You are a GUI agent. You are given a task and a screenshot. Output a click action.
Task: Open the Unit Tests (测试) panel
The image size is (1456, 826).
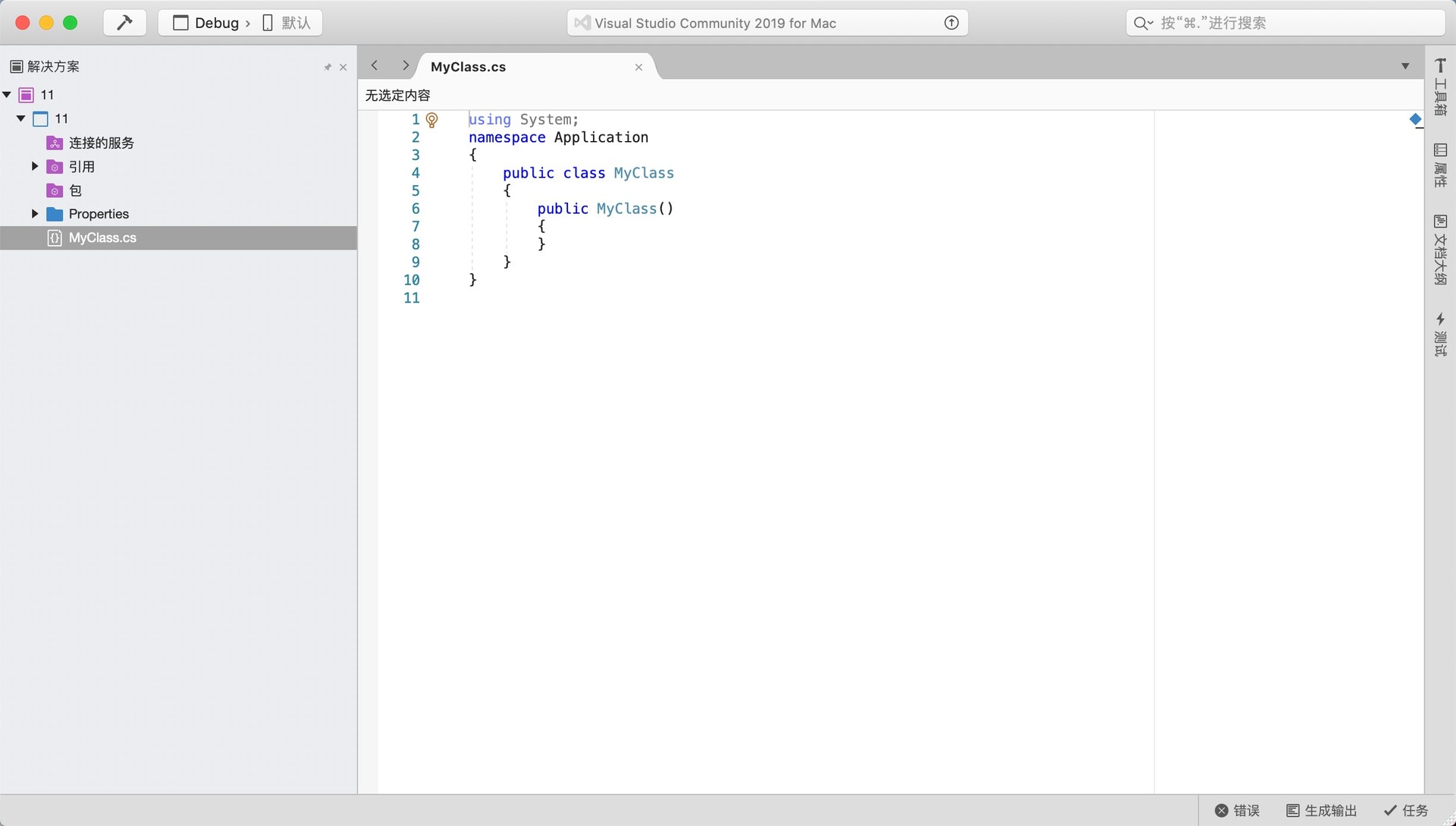point(1441,334)
